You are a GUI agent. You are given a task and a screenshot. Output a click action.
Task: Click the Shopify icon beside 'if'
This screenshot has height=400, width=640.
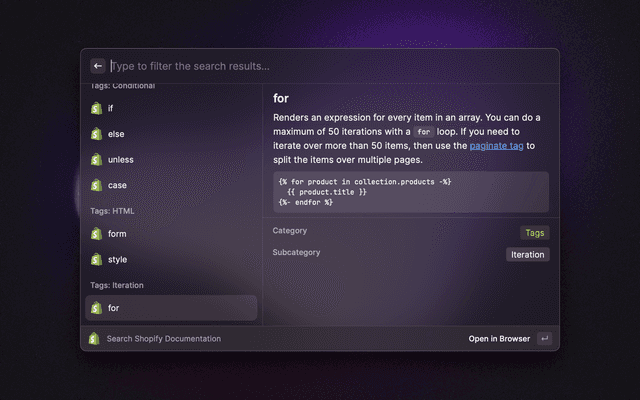[x=97, y=108]
